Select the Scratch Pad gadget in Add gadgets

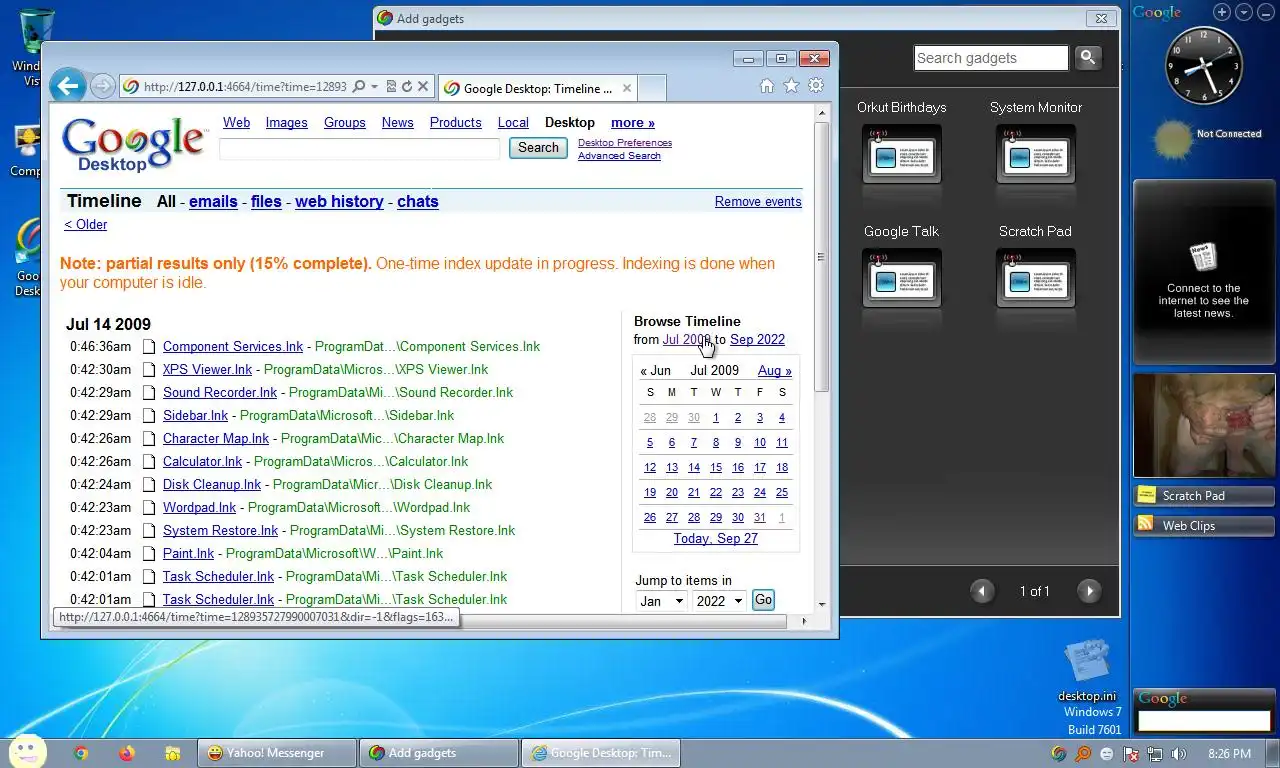[x=1035, y=278]
